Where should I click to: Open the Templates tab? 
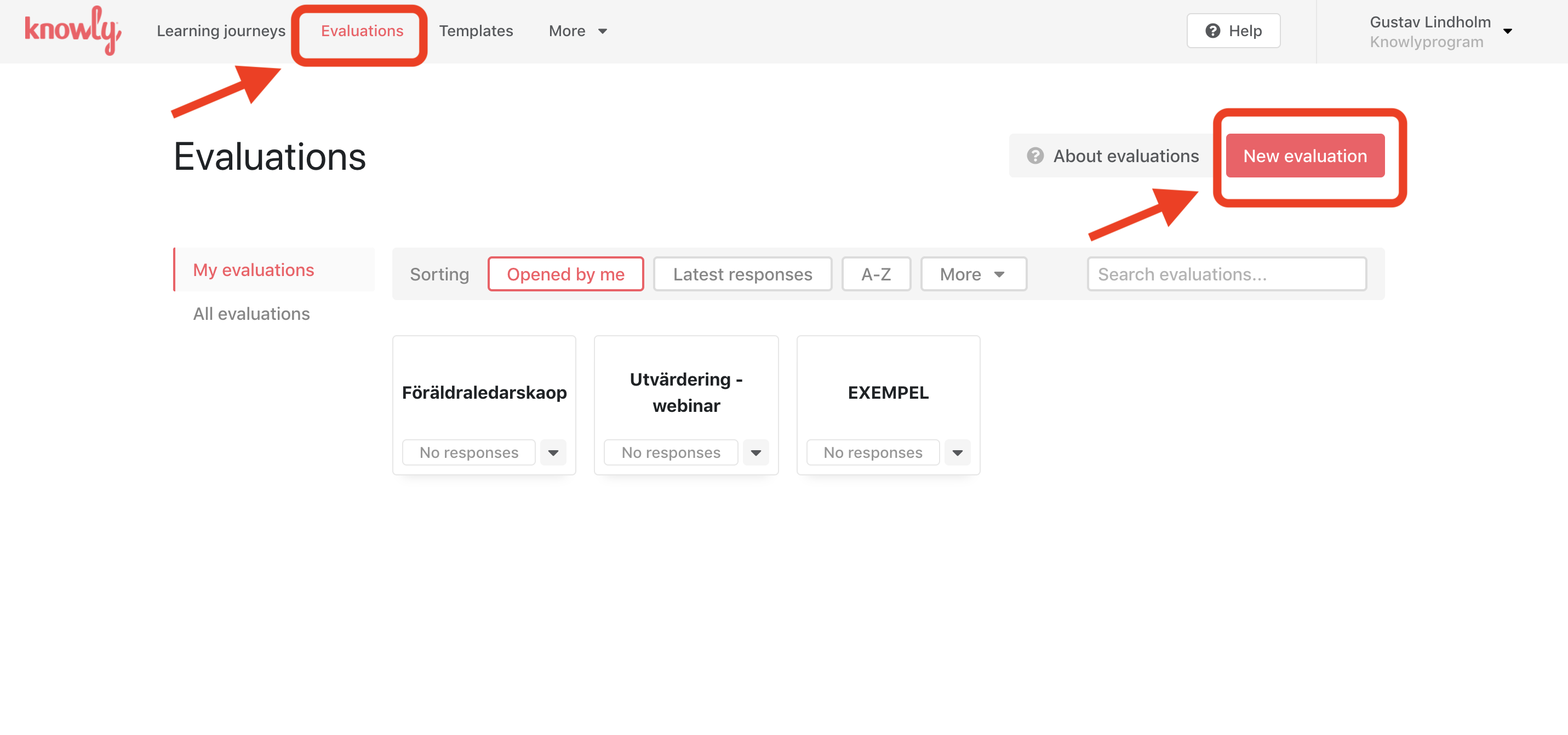[x=476, y=31]
